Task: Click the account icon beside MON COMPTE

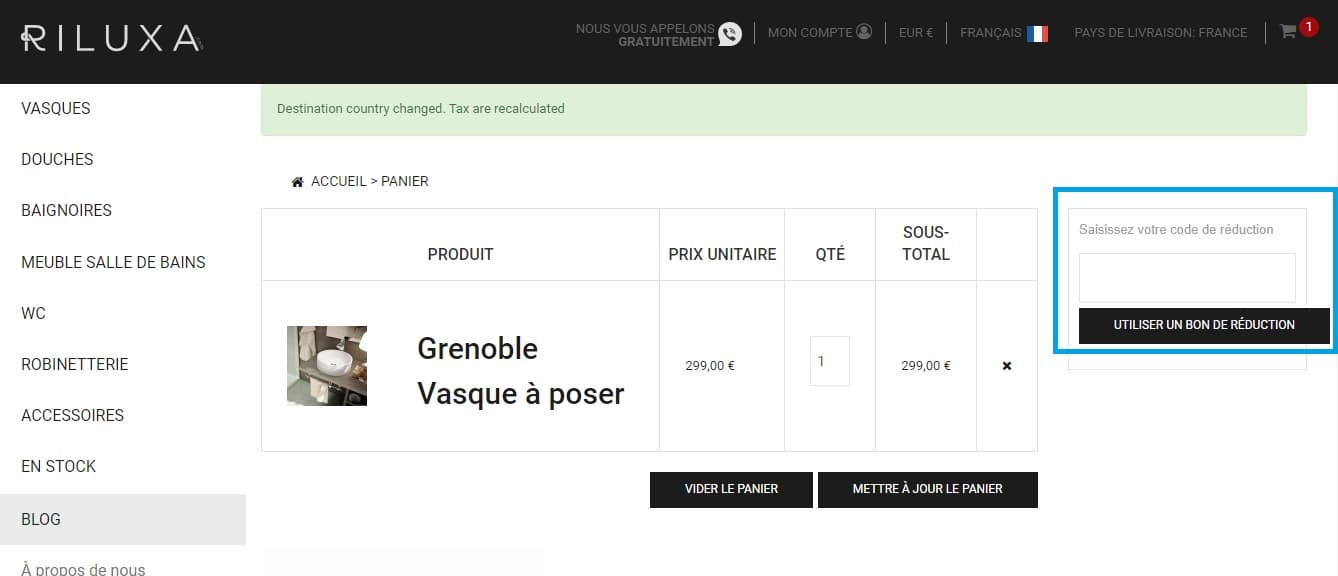Action: tap(862, 30)
